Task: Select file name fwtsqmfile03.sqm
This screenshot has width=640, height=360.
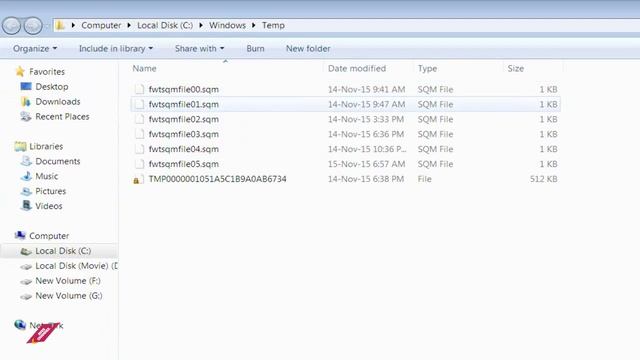Action: [x=184, y=134]
